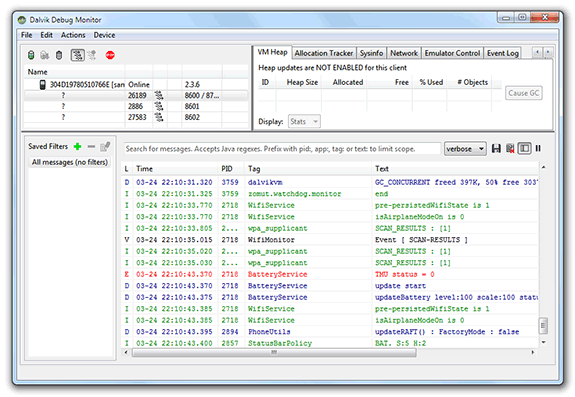Image resolution: width=575 pixels, height=397 pixels.
Task: Click the Dump HPROF file icon
Action: (x=45, y=55)
